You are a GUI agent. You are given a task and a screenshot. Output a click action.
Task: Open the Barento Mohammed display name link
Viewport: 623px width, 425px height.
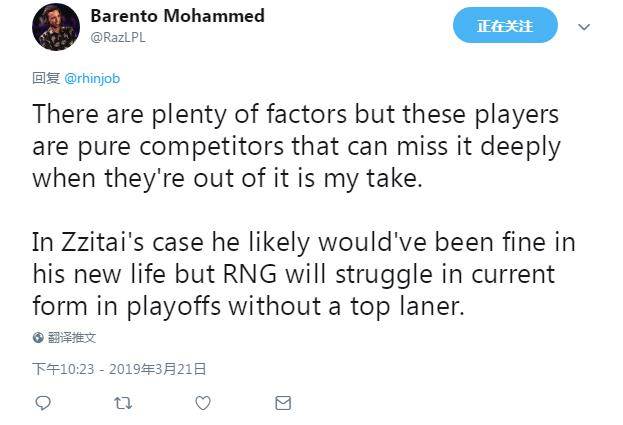(177, 16)
